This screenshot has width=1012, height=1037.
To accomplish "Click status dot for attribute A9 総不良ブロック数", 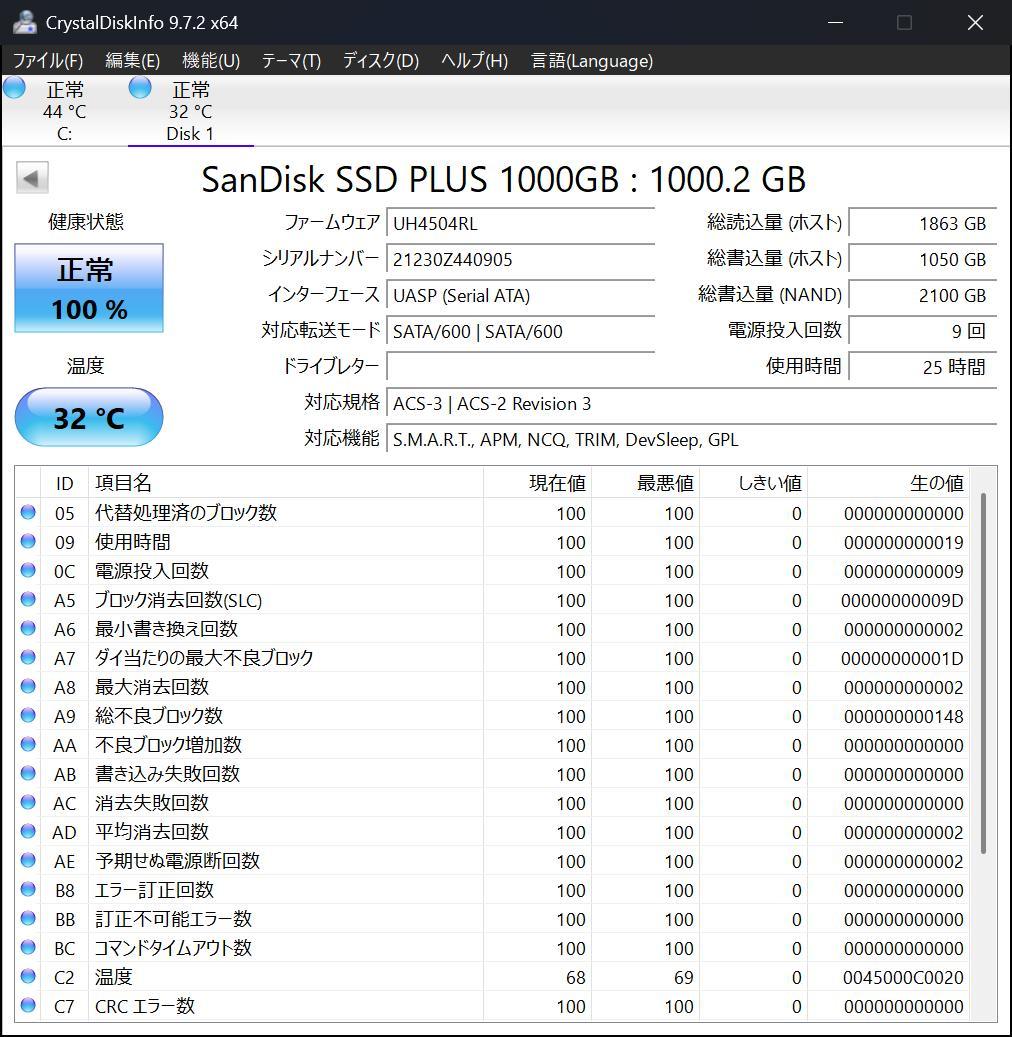I will (x=28, y=716).
